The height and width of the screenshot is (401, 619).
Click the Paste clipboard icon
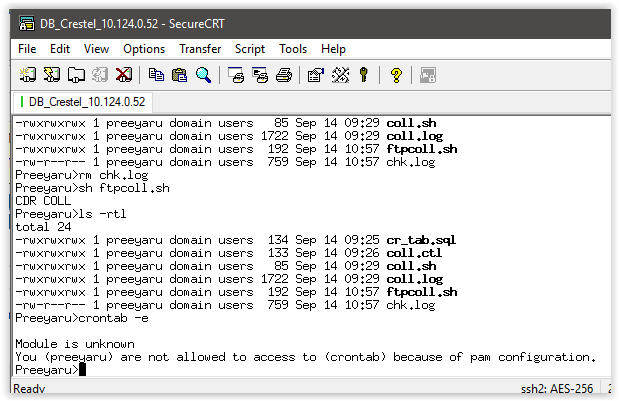coord(179,74)
